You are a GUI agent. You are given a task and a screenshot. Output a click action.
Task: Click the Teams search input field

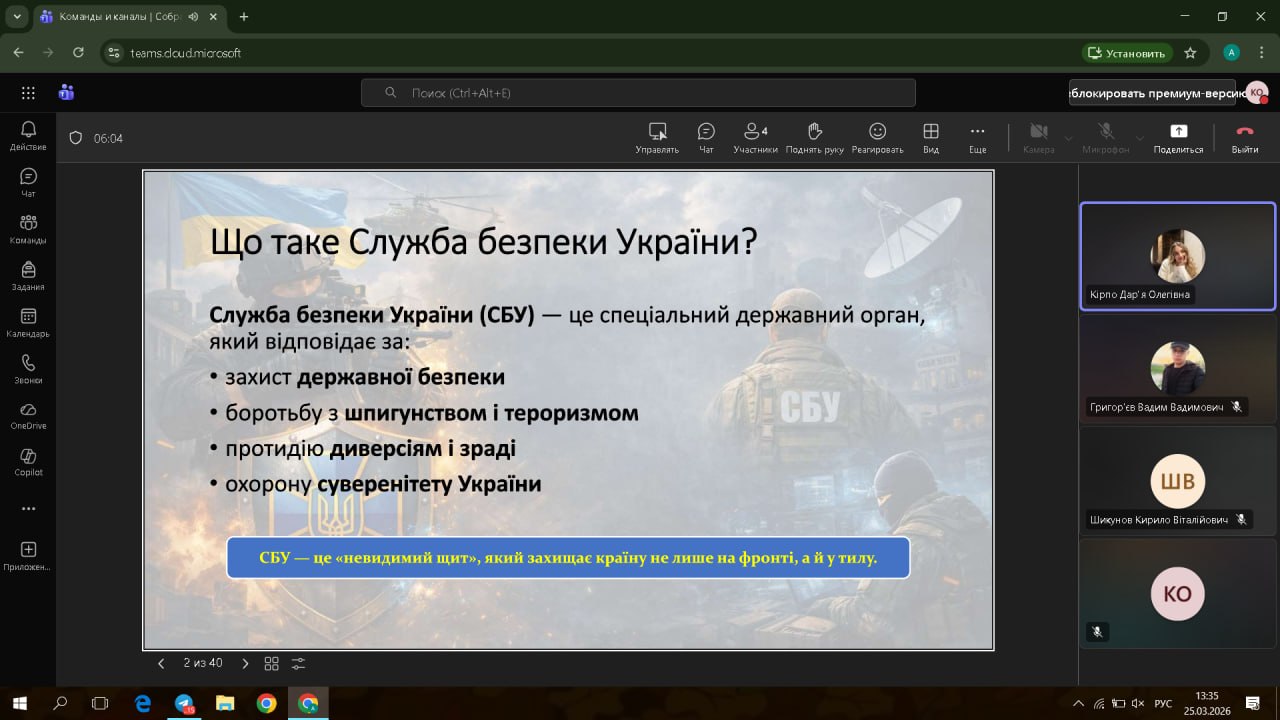[x=638, y=93]
